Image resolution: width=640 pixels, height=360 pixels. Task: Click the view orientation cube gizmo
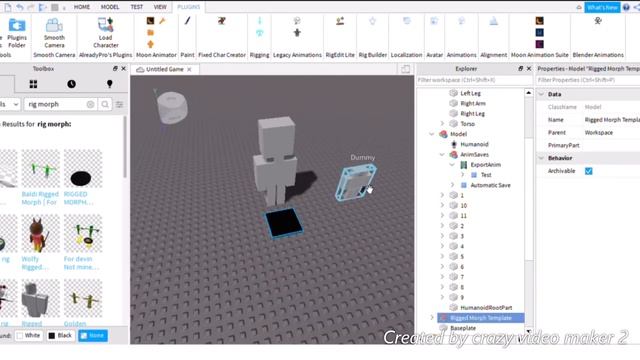(x=172, y=107)
